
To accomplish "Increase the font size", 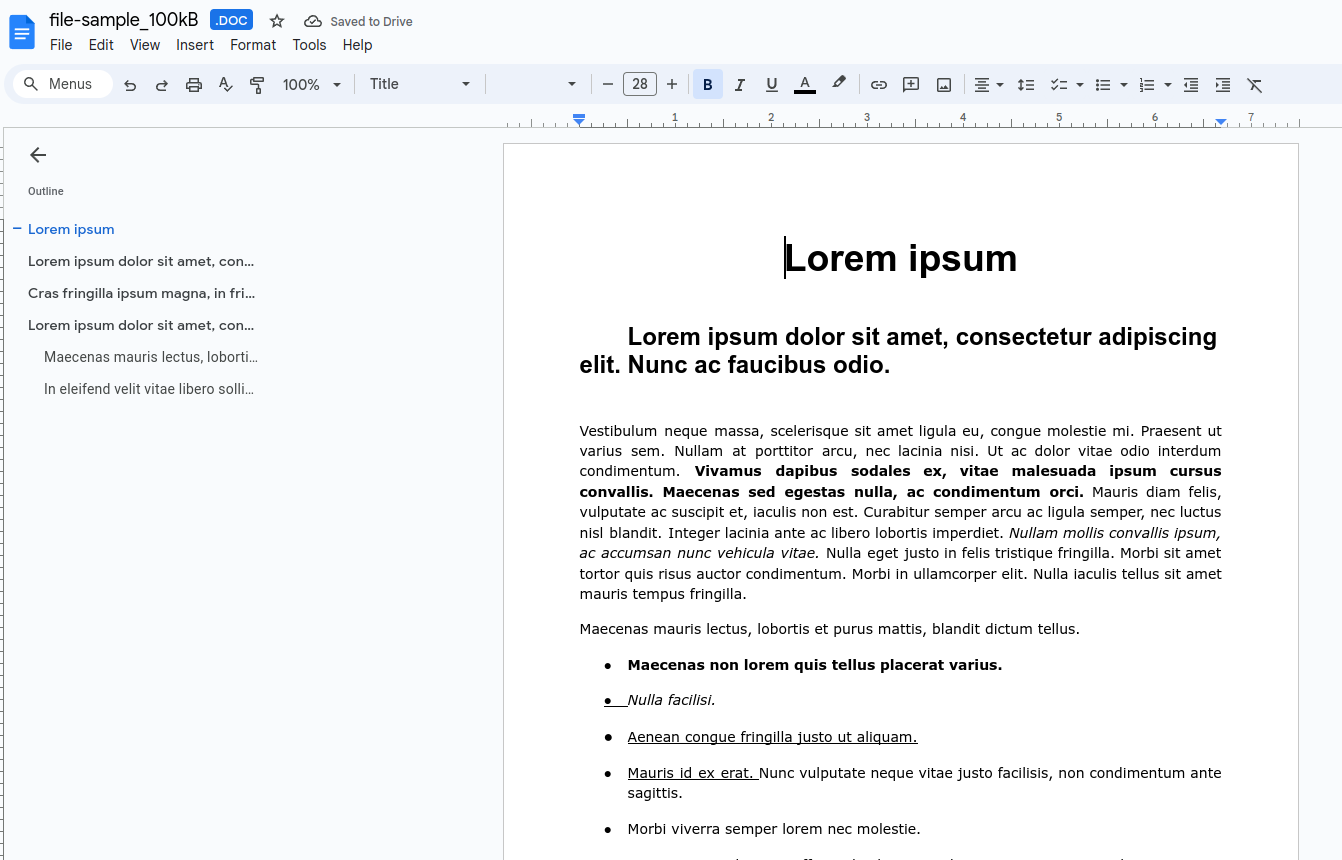I will (x=672, y=85).
